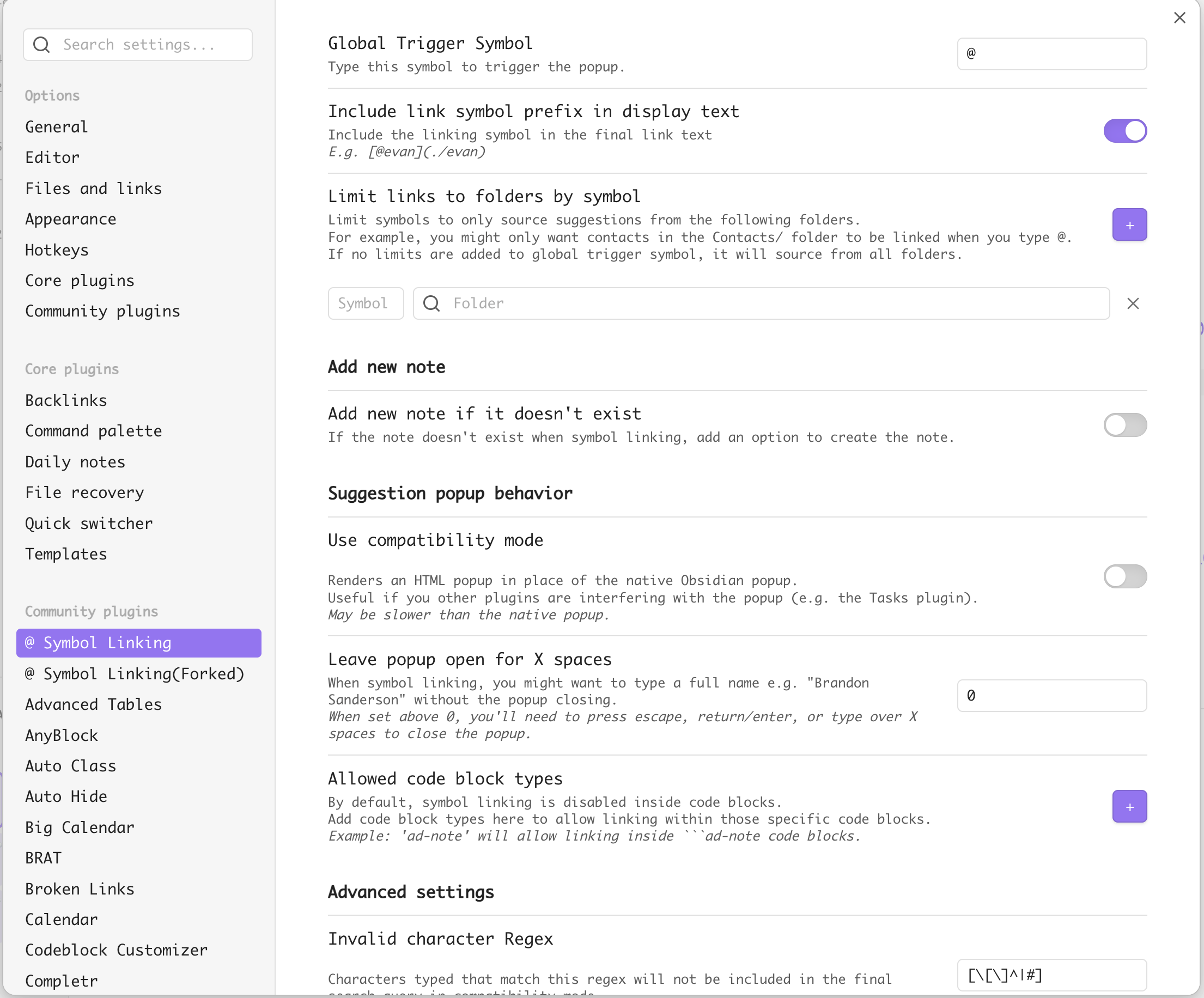
Task: Close the settings dialog
Action: [x=1179, y=18]
